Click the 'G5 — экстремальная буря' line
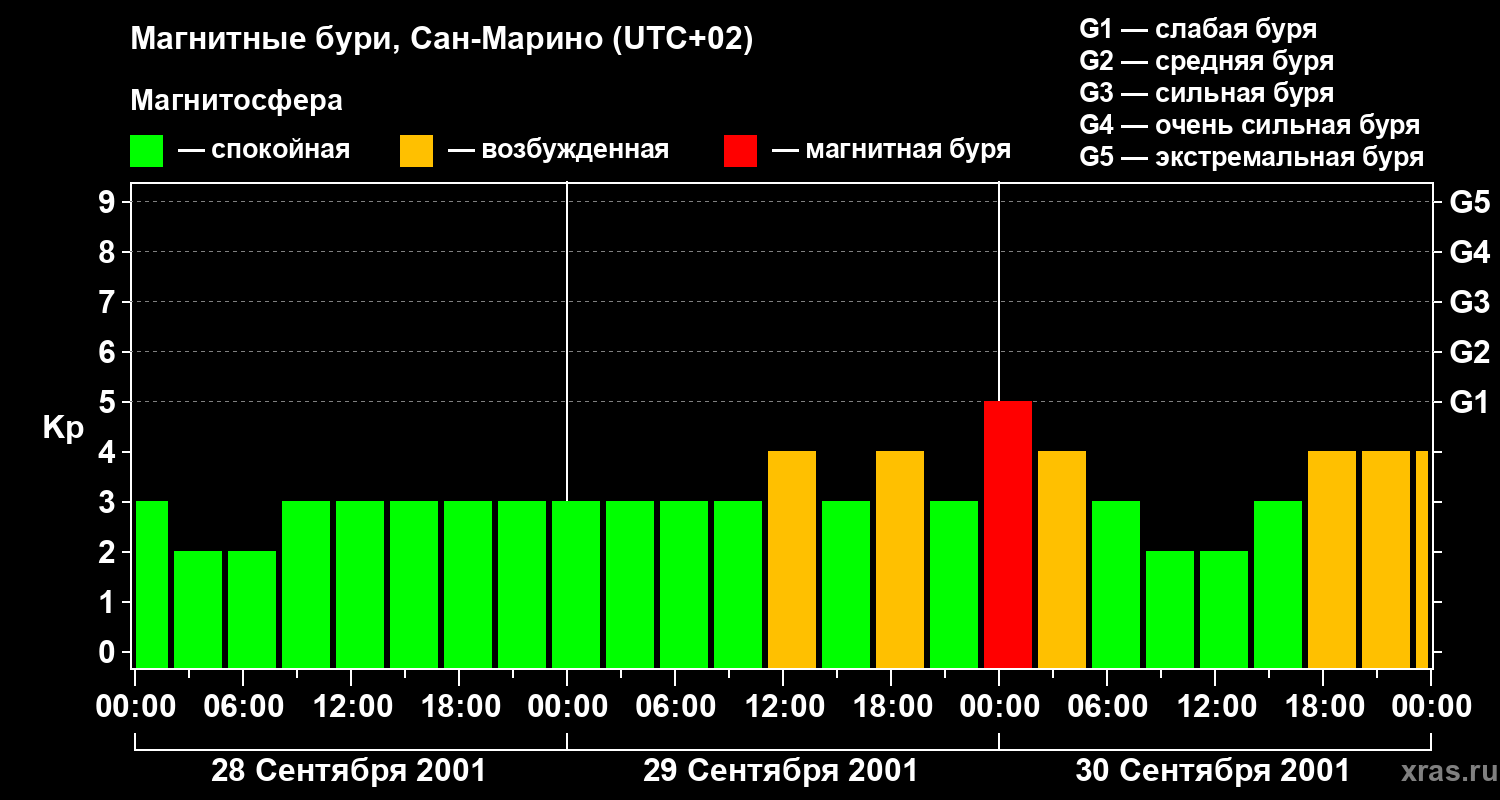The height and width of the screenshot is (800, 1500). point(1251,157)
